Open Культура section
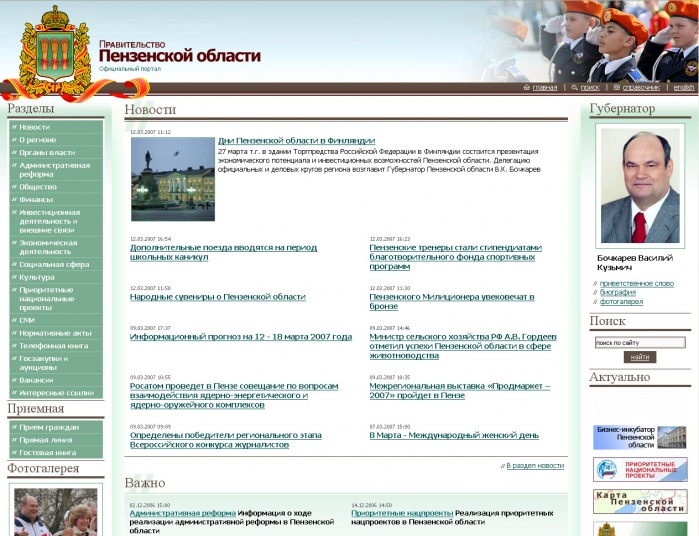This screenshot has width=699, height=536. pos(56,277)
